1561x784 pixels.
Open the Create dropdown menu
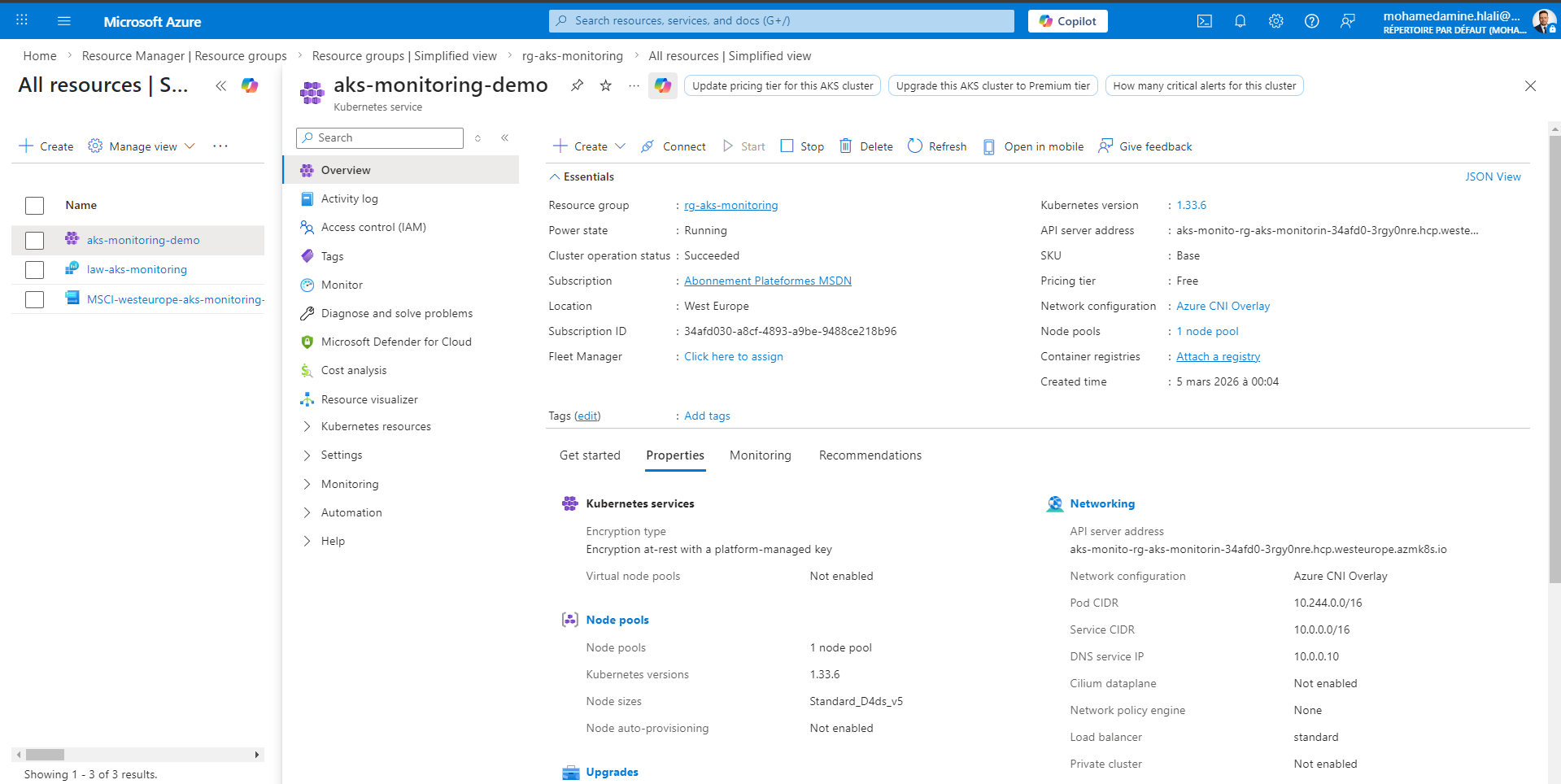coord(588,146)
